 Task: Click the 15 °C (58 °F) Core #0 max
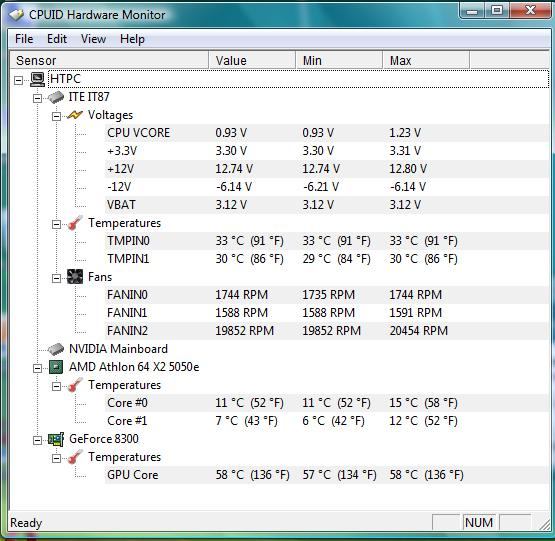pos(423,403)
